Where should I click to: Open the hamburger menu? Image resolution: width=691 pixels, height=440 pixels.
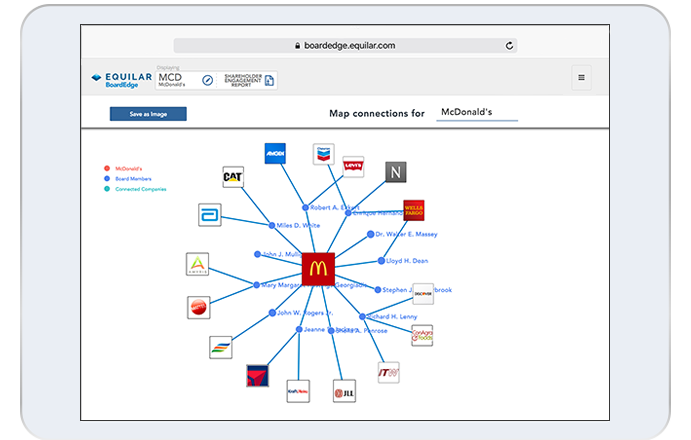[x=582, y=78]
